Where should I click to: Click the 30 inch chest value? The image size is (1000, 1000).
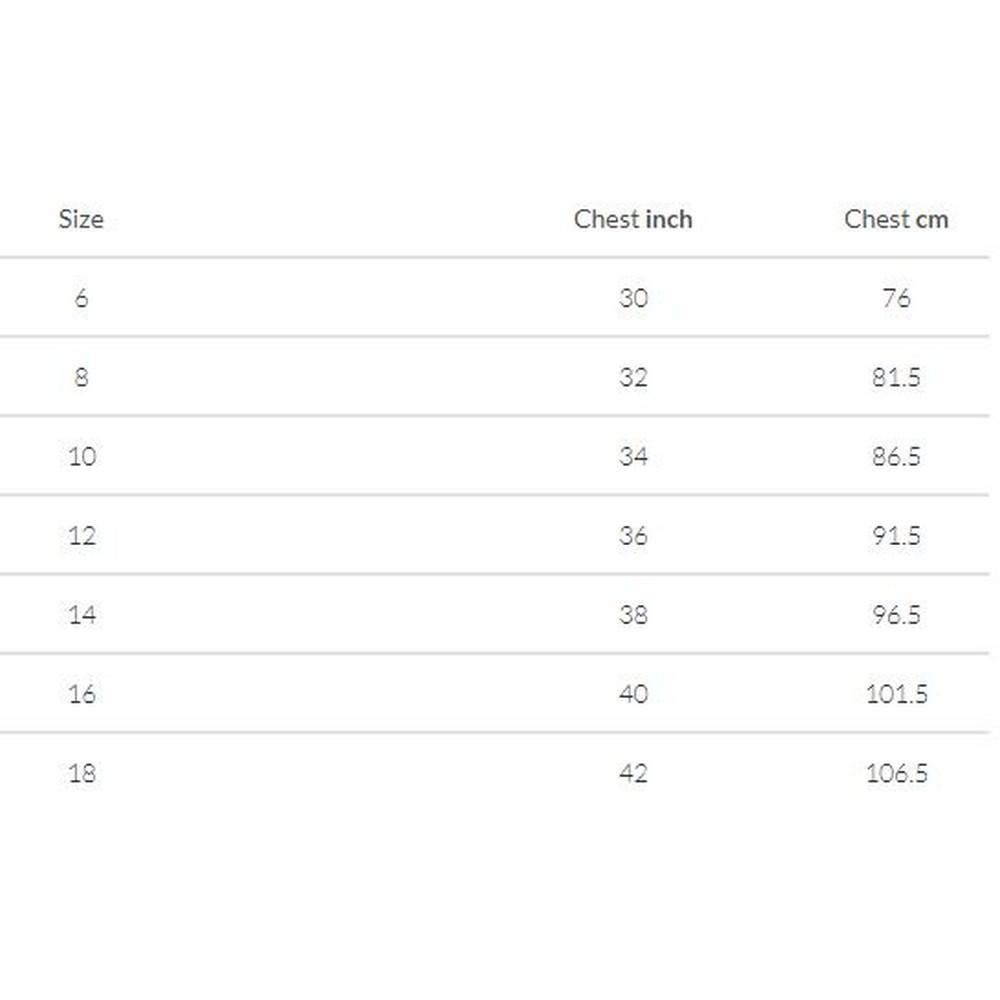[x=633, y=298]
